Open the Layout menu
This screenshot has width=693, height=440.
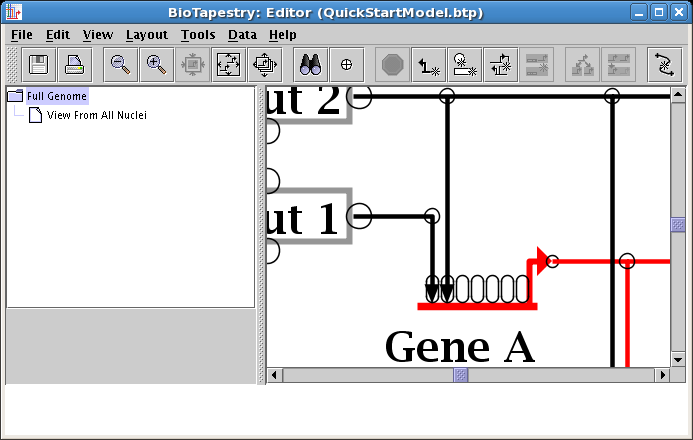click(146, 34)
